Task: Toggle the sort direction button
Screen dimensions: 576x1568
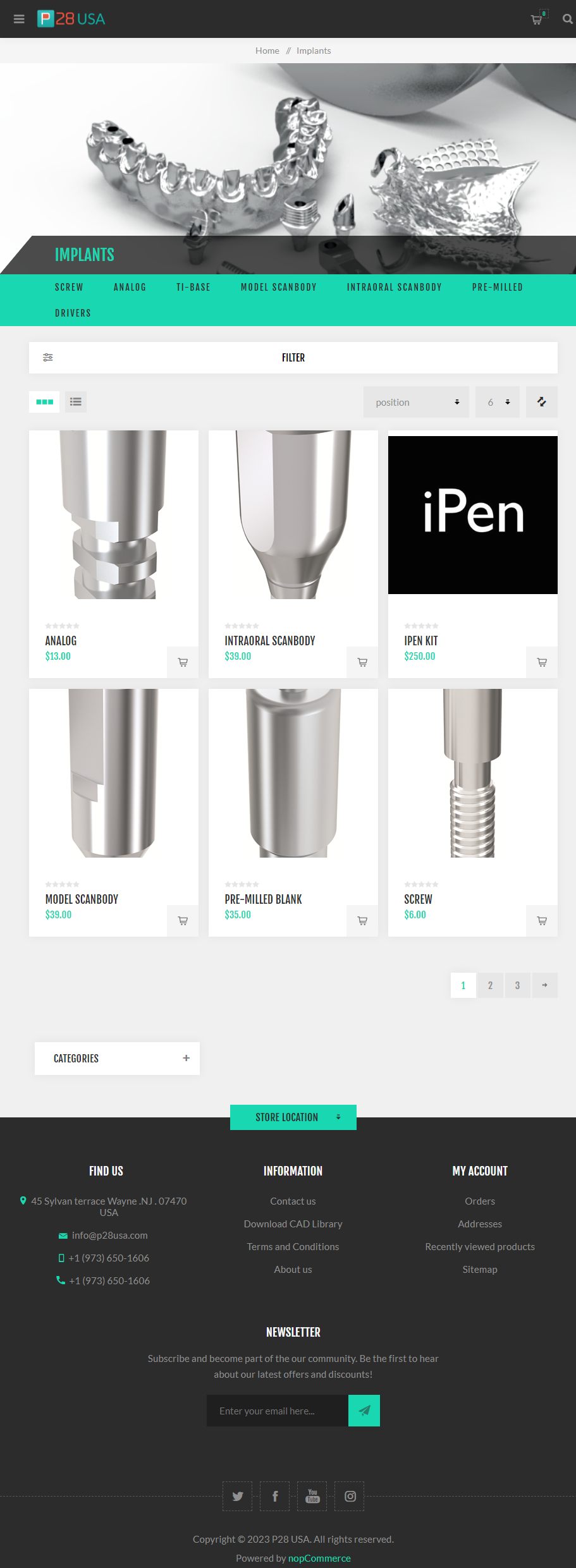Action: point(542,402)
